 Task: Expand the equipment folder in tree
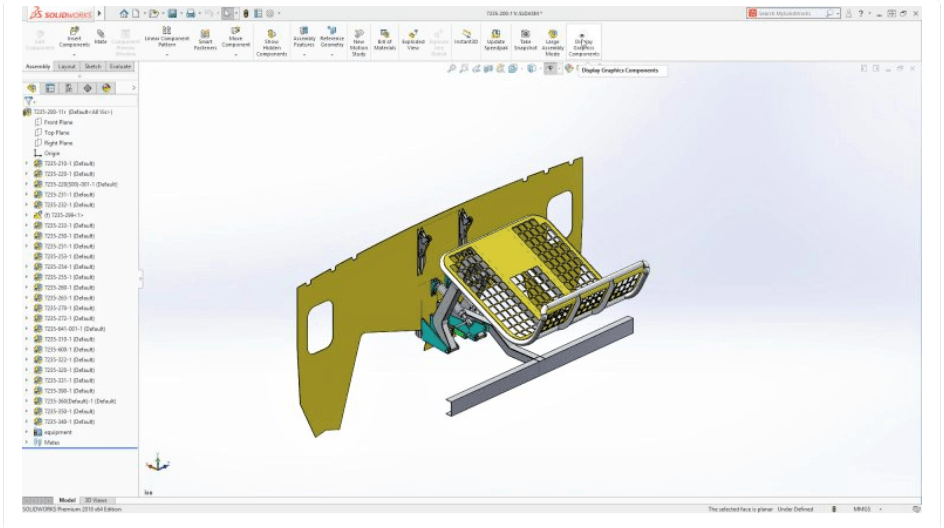click(27, 432)
